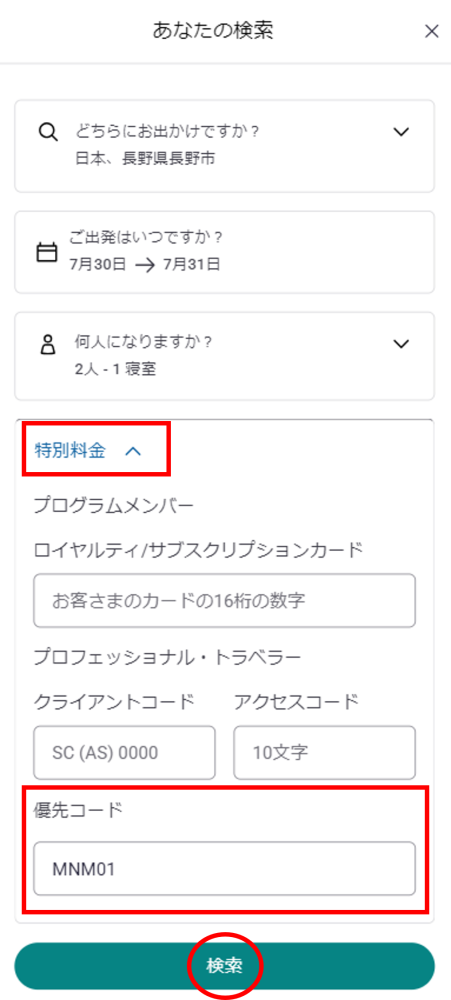
Task: Select the check-out date 7月31日
Action: (x=191, y=265)
